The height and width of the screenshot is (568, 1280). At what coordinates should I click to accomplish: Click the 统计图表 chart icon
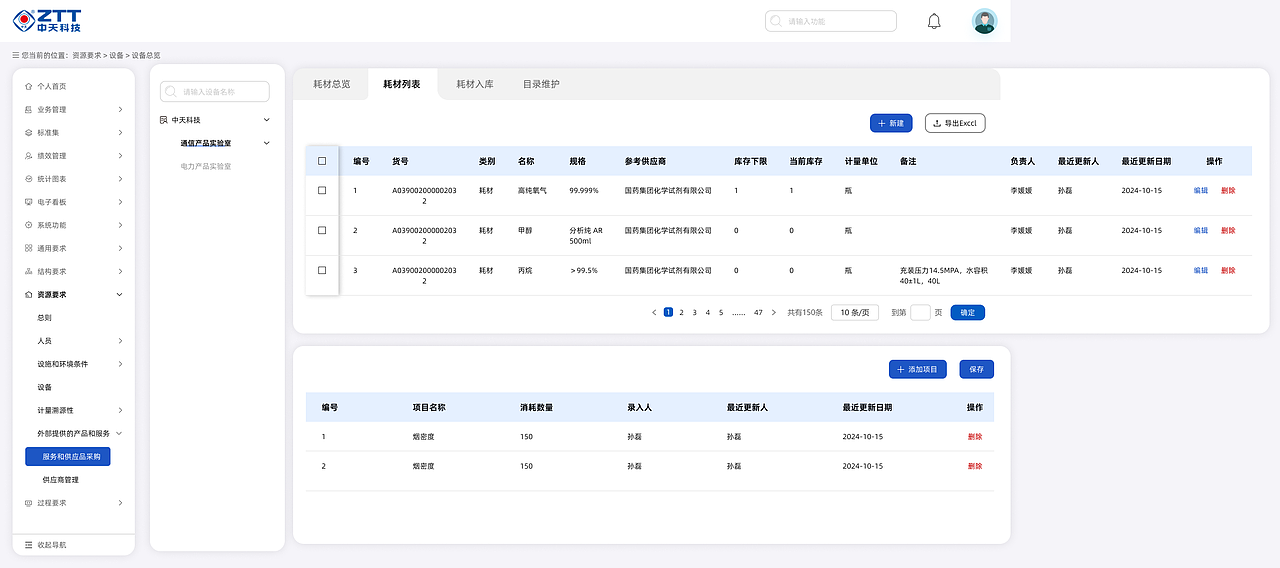28,179
